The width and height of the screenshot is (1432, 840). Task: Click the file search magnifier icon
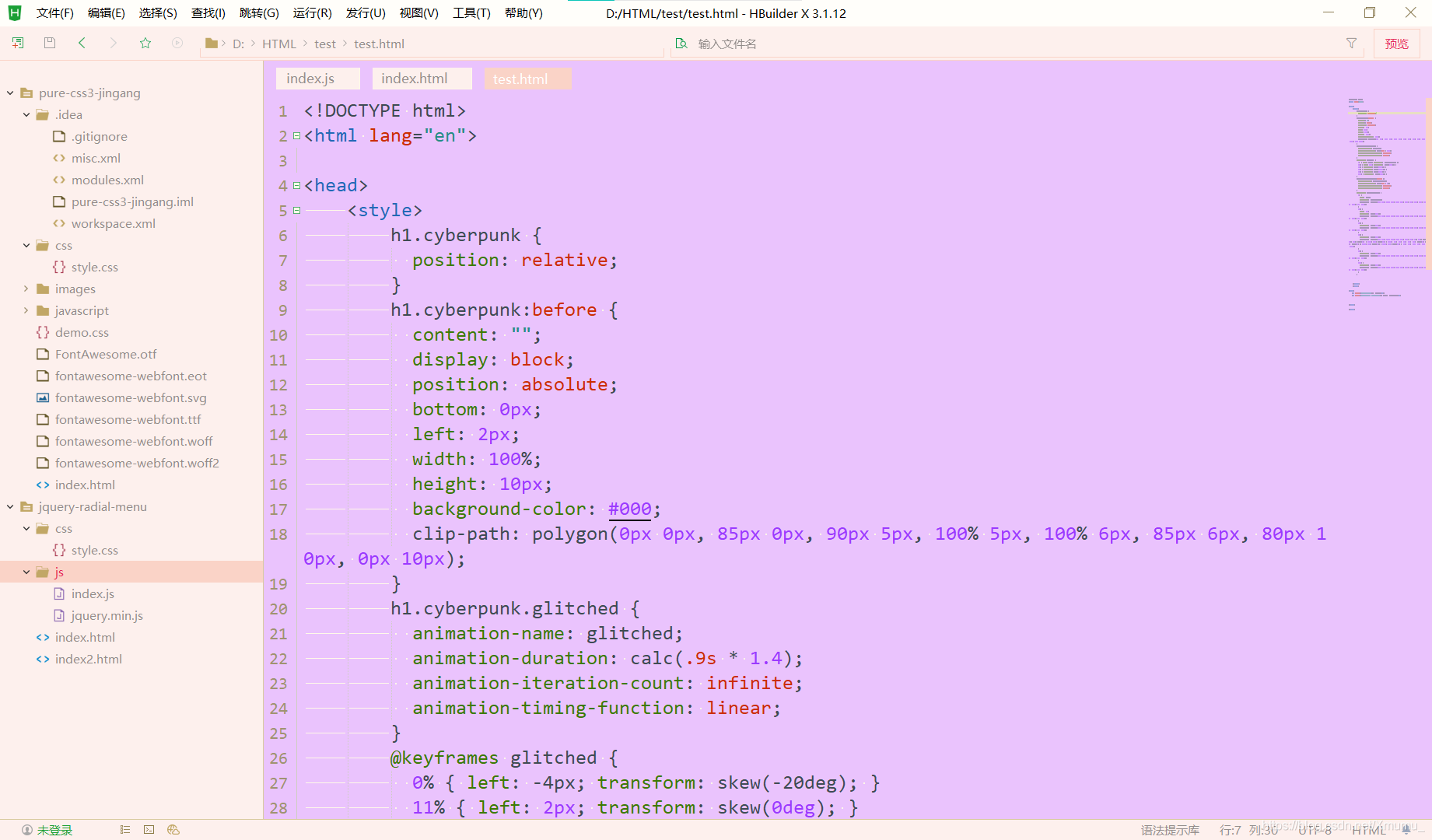[681, 44]
